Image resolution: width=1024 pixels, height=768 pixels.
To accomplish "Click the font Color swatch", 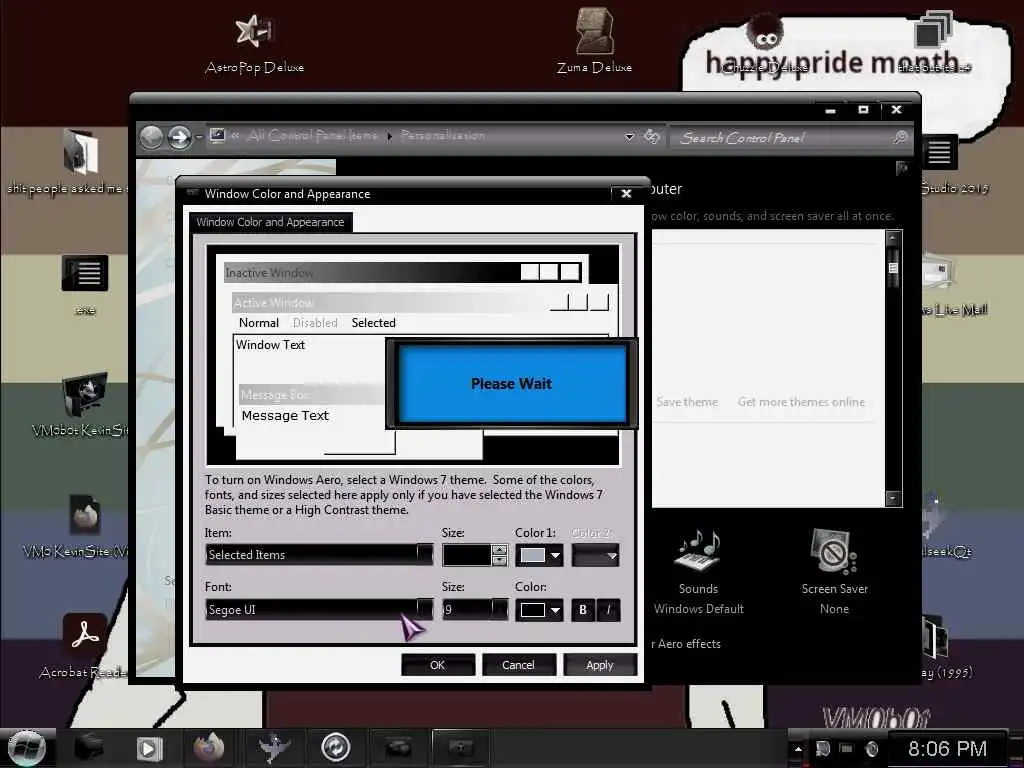I will point(532,610).
